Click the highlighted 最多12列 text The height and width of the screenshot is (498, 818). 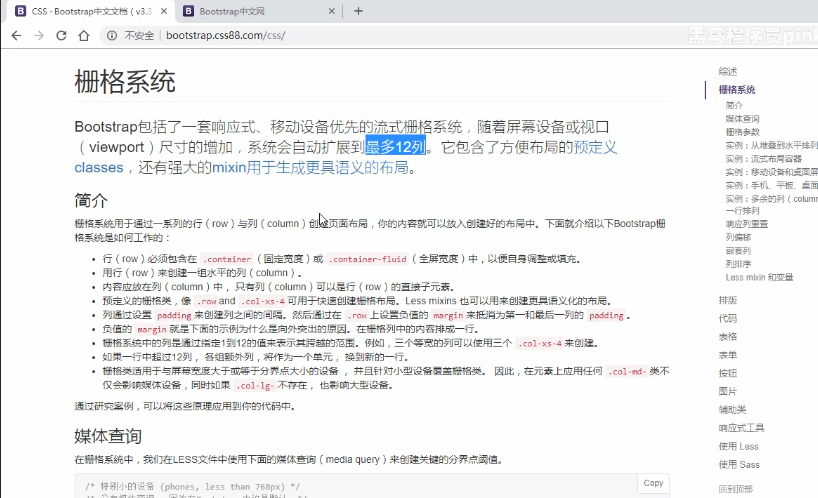[395, 147]
